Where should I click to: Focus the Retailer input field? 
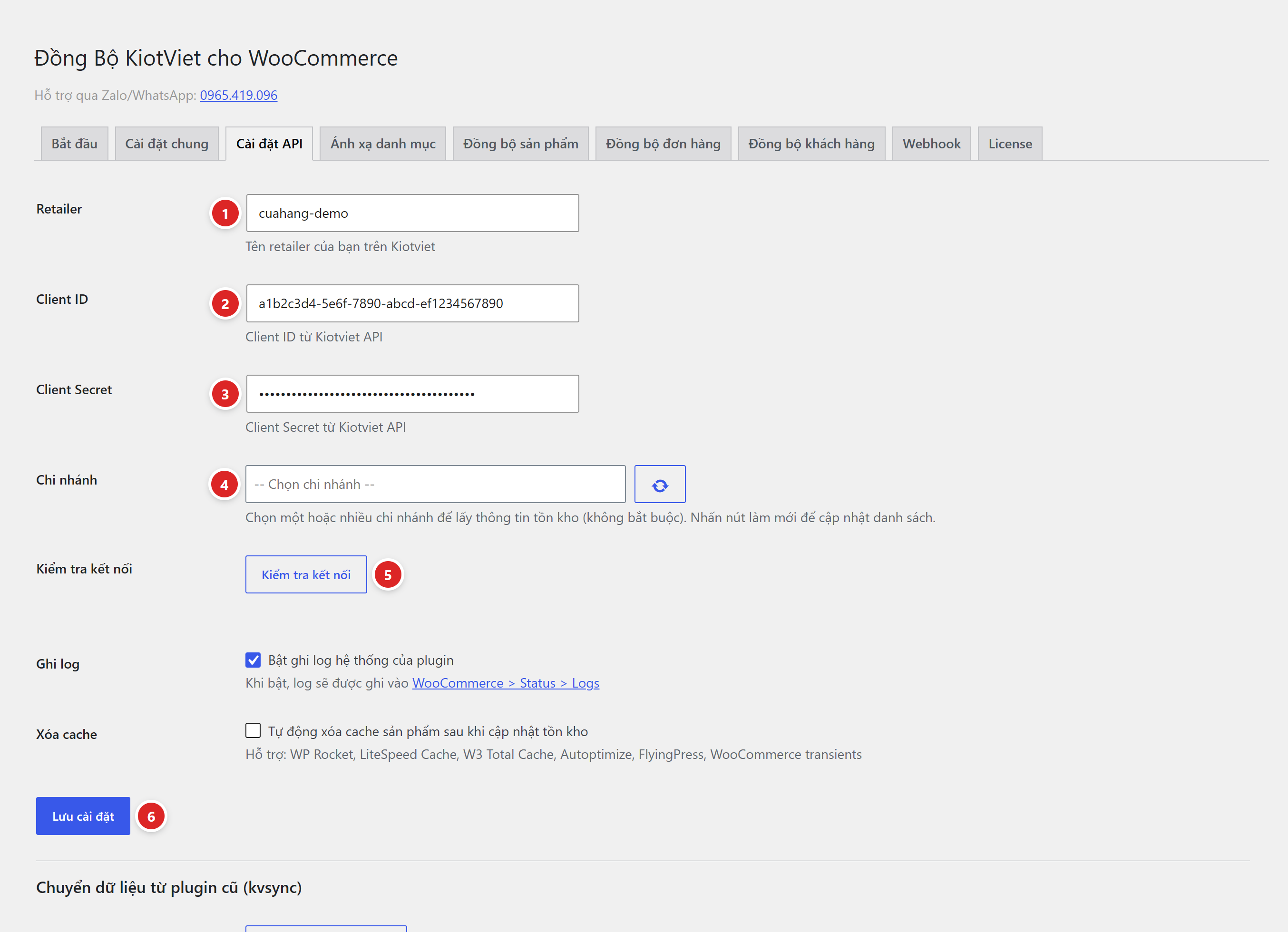click(413, 214)
